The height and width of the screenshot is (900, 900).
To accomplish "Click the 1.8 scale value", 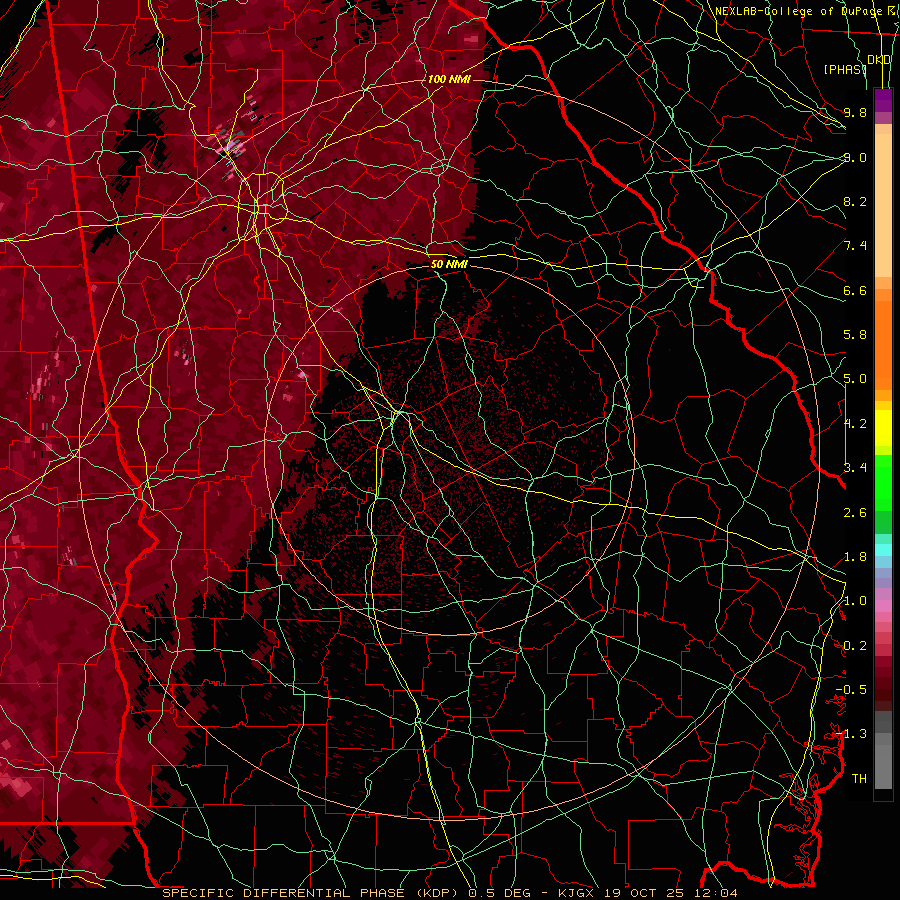I will coord(855,557).
